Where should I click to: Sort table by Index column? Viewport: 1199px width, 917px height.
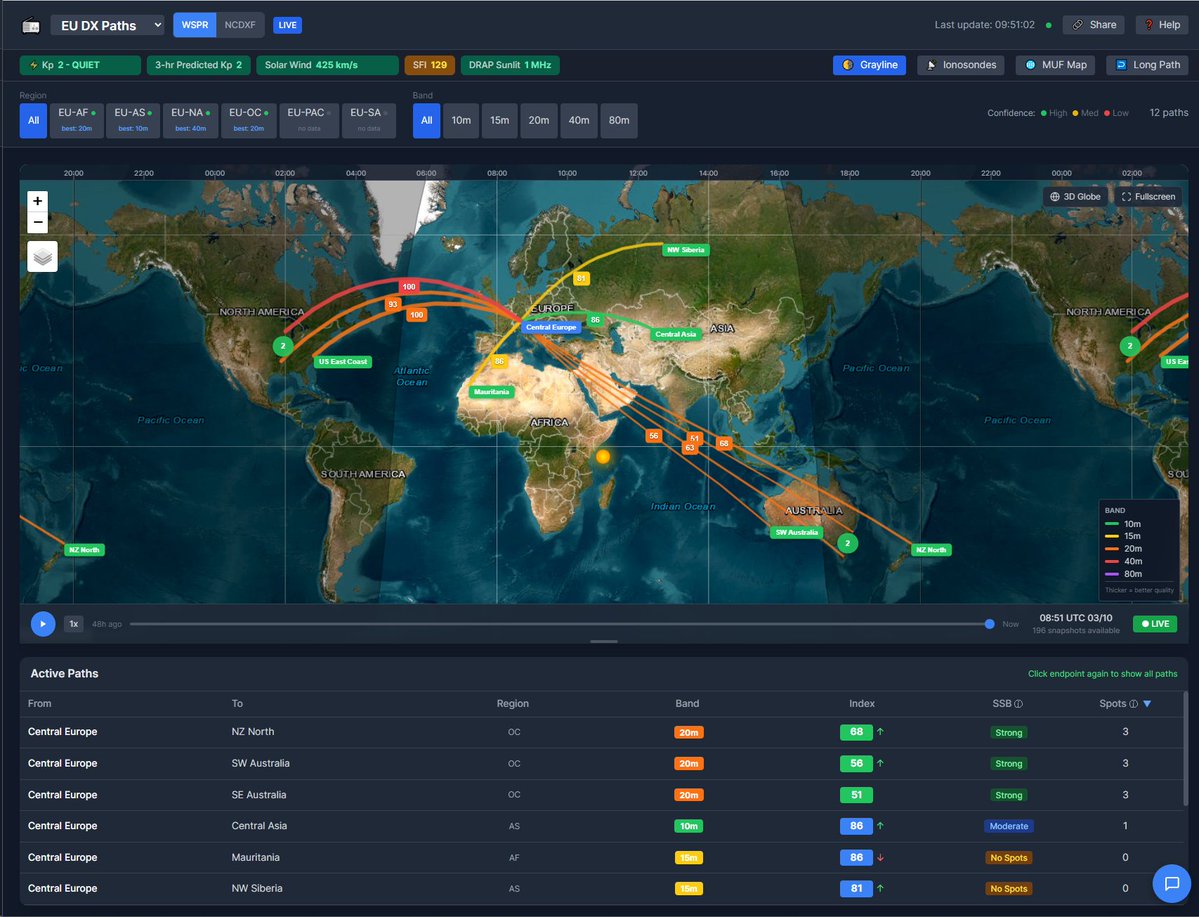click(862, 704)
